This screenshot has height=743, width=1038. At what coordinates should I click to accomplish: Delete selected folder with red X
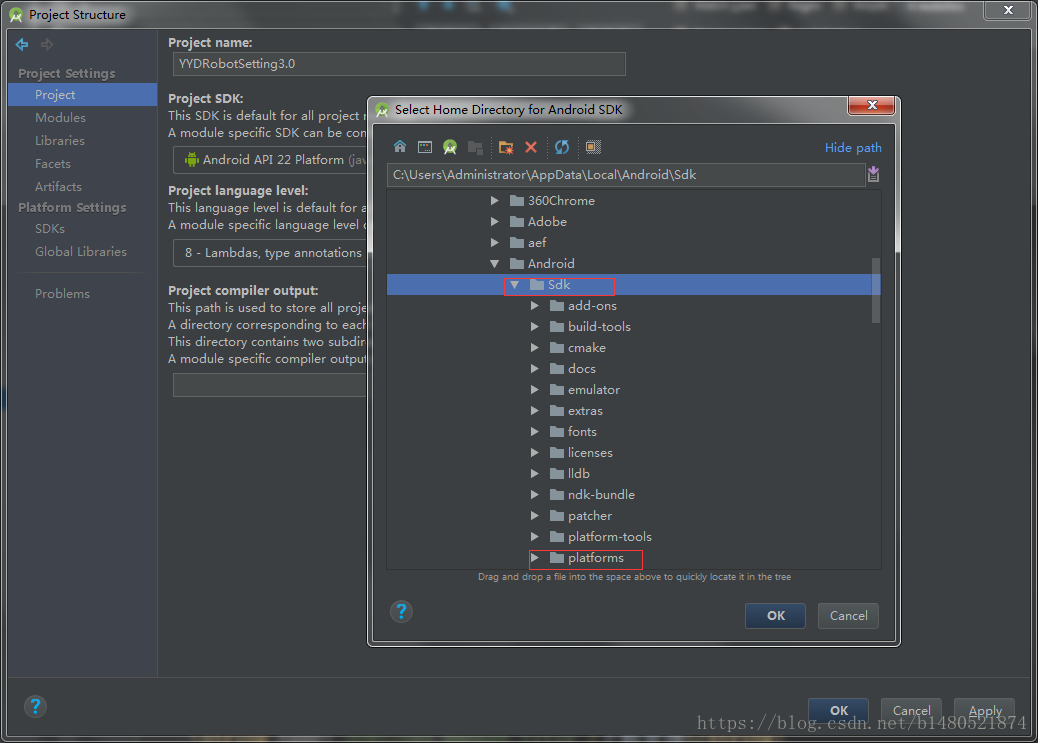(x=531, y=147)
